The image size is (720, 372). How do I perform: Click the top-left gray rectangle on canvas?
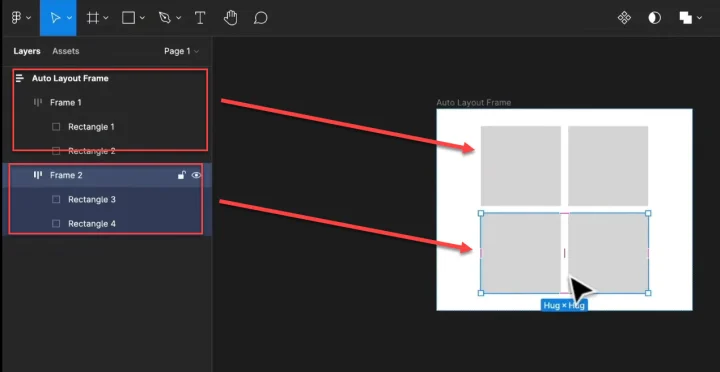point(521,166)
